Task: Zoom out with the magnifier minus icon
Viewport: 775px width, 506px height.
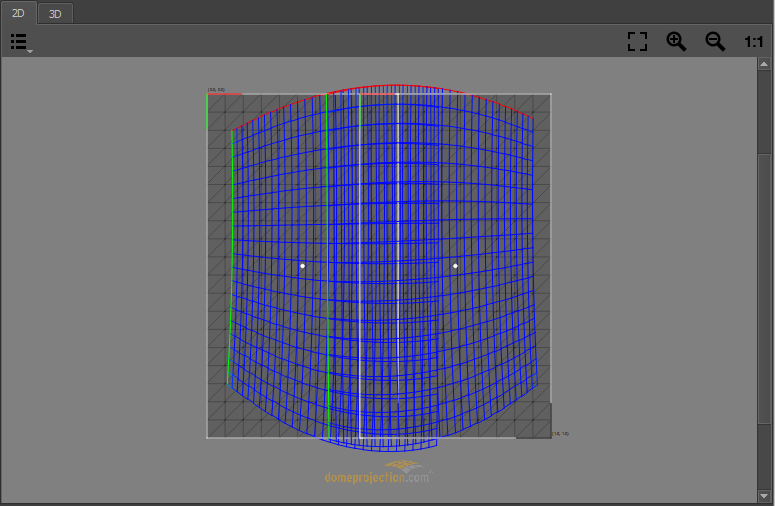Action: [x=715, y=41]
